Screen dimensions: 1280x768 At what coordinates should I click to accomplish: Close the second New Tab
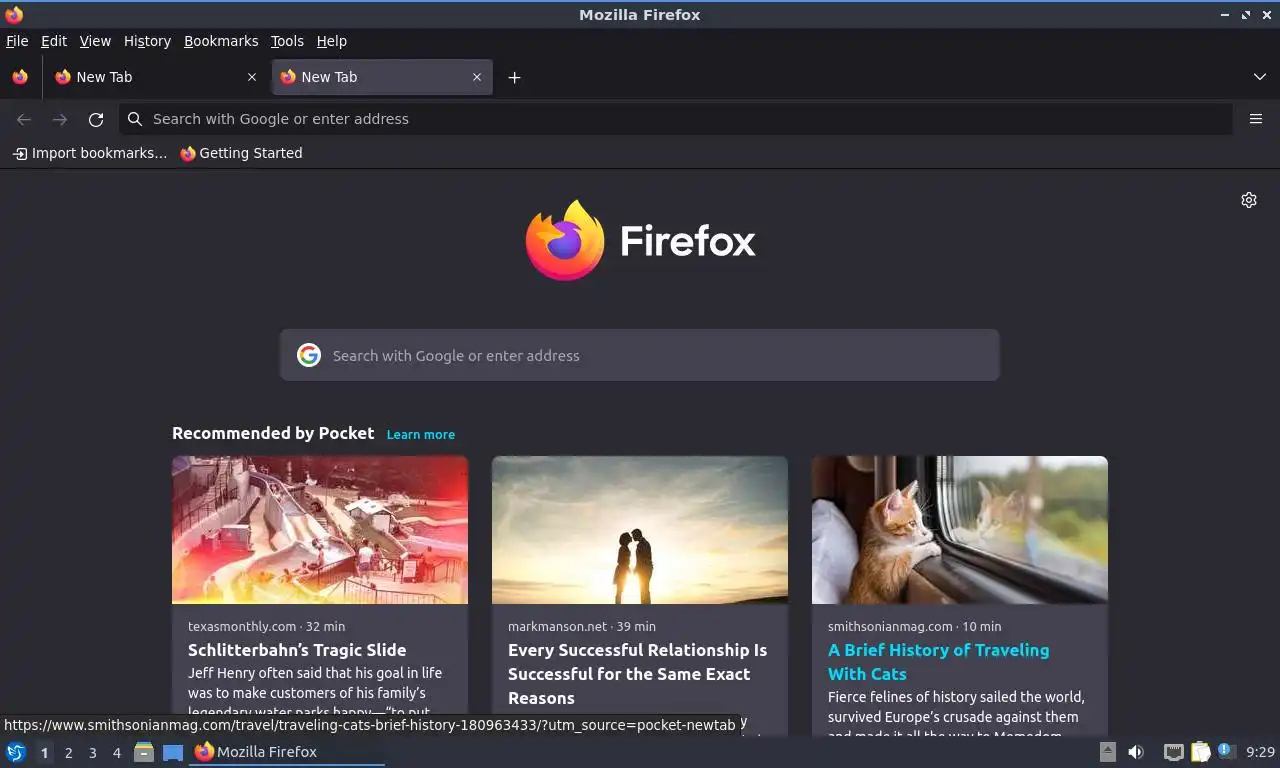click(x=477, y=77)
